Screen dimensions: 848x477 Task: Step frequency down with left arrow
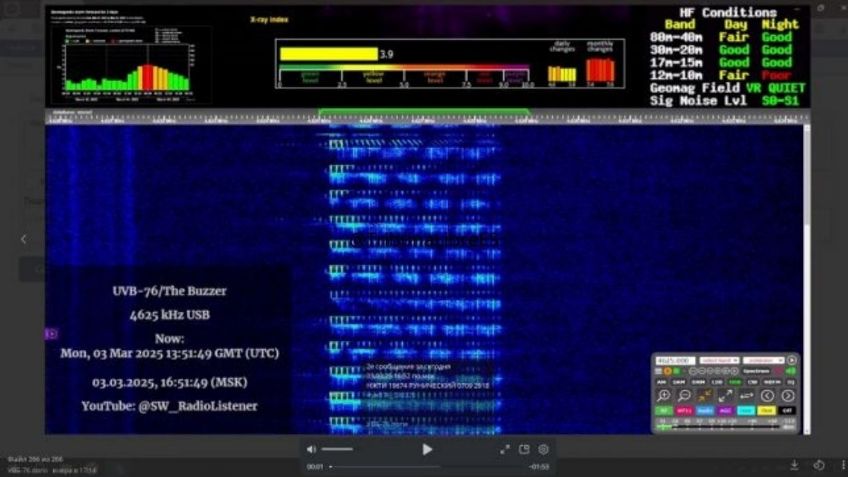(767, 396)
